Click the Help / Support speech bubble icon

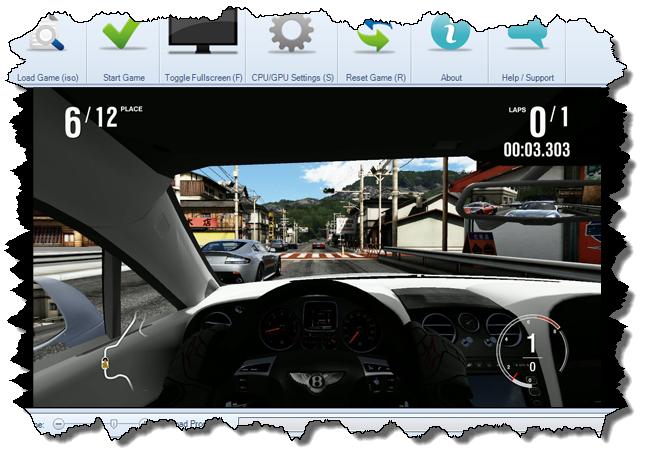526,33
